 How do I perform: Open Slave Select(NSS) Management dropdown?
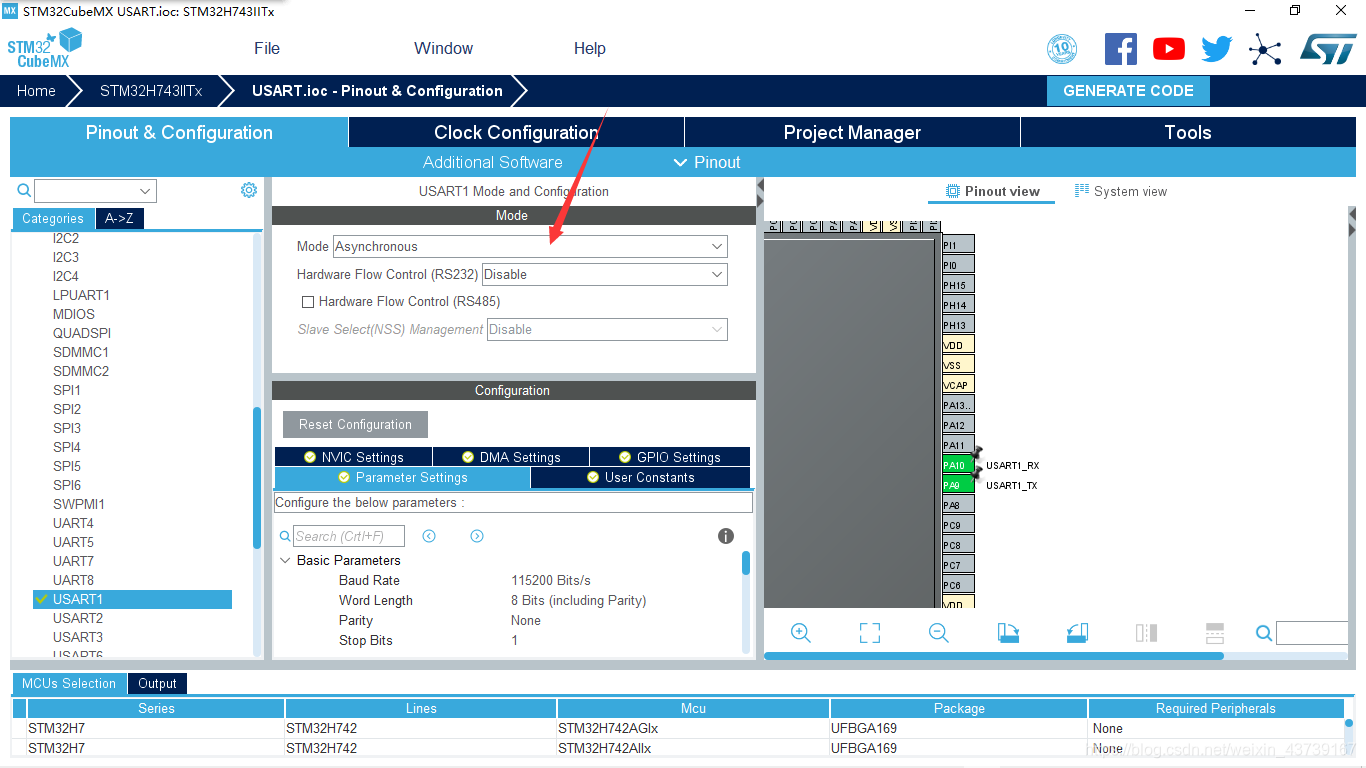[607, 329]
